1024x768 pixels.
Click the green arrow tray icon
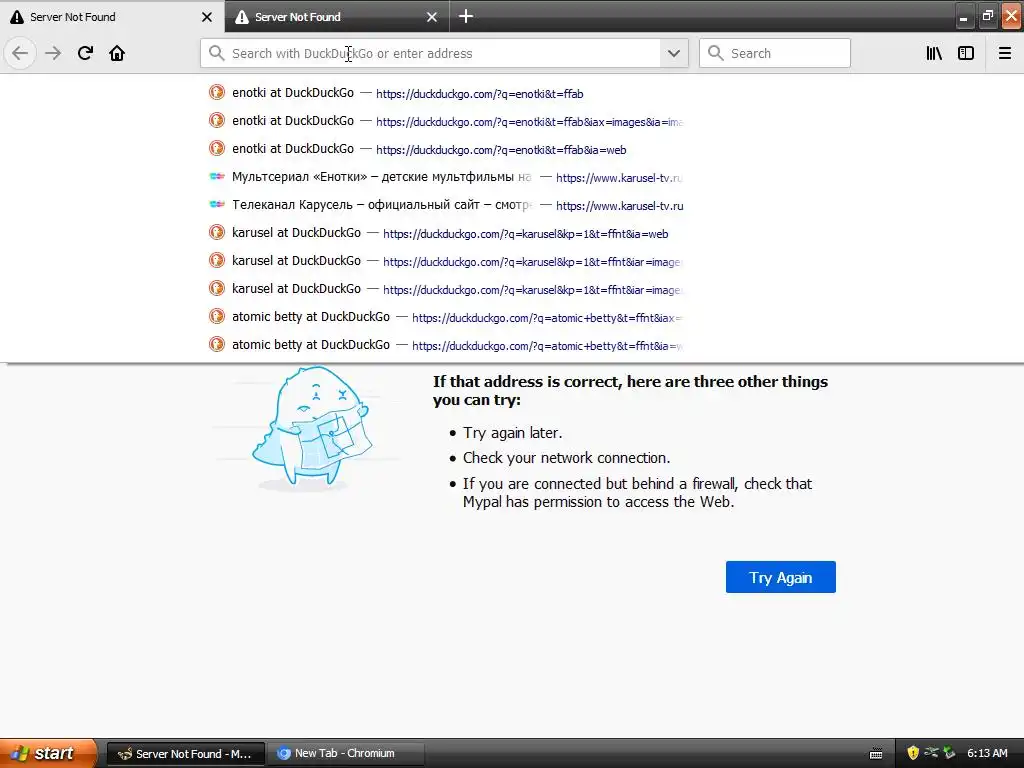point(950,753)
